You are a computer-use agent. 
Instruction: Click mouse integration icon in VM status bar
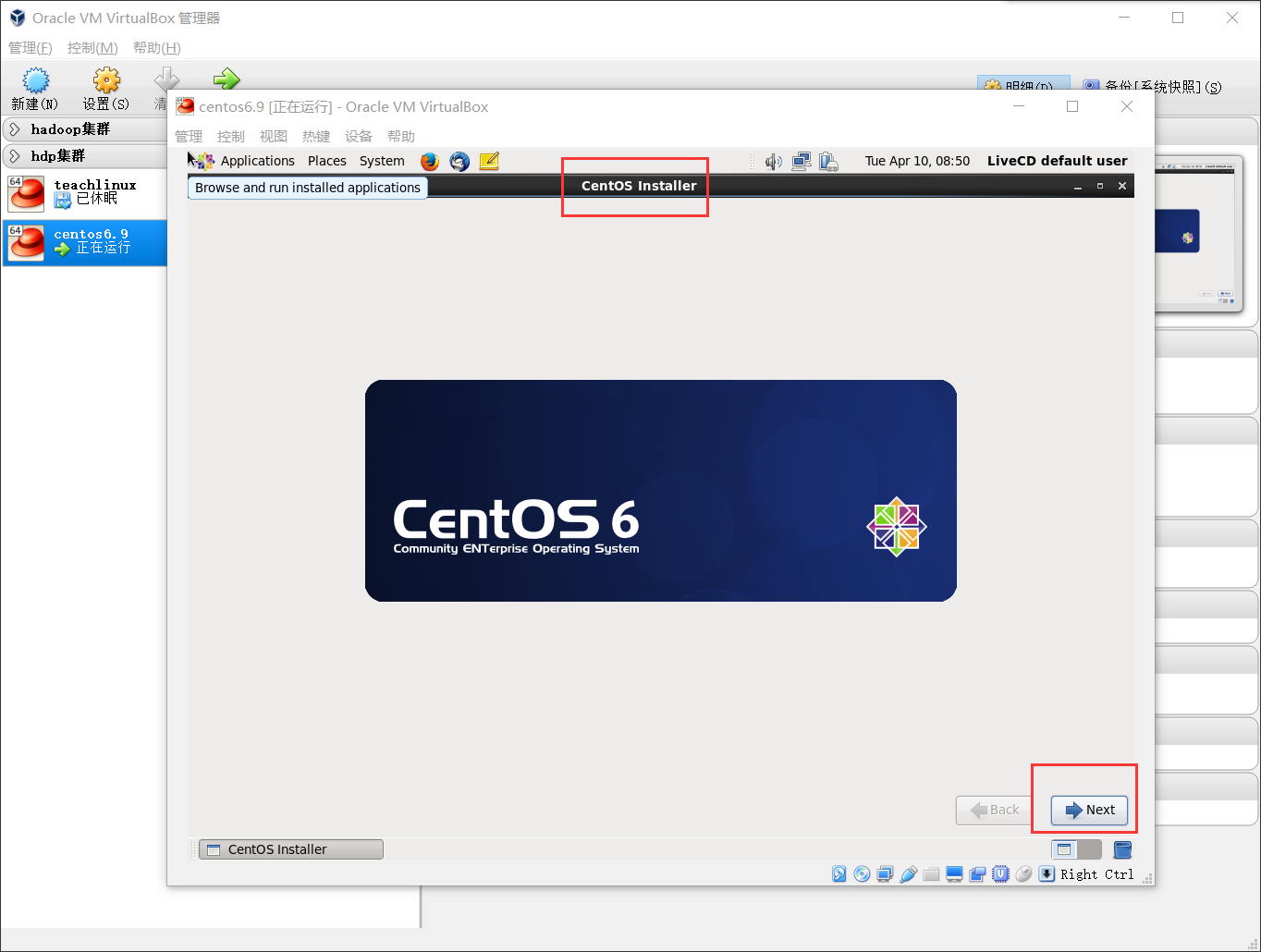coord(1023,874)
